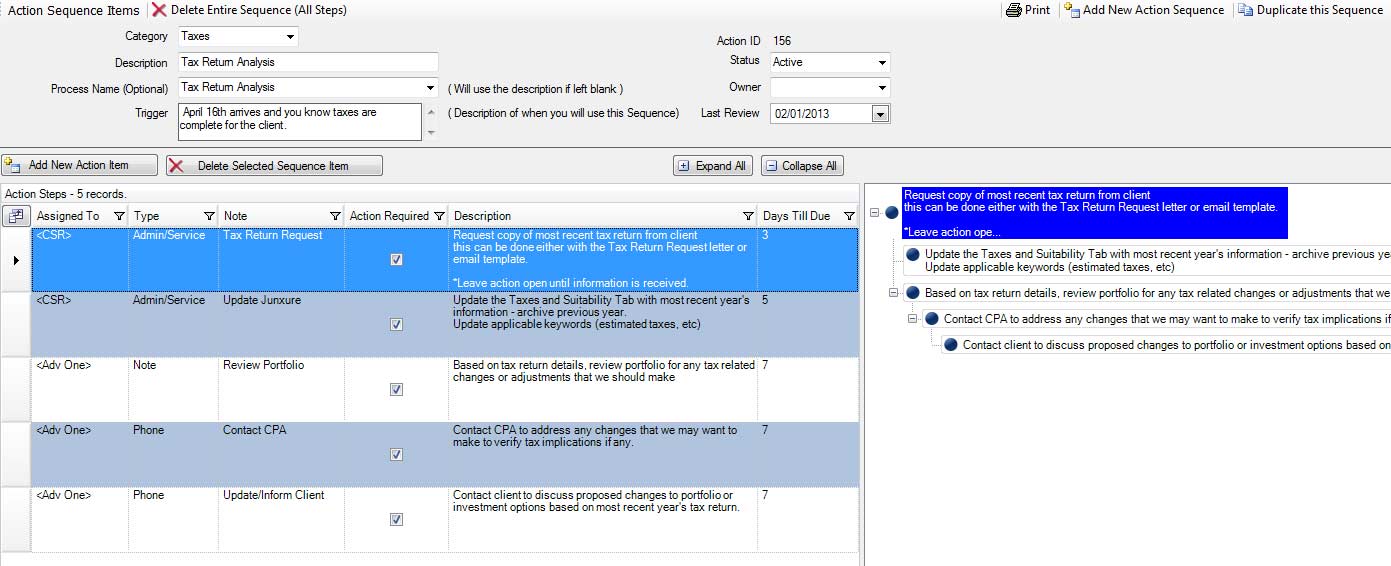Click the red X Delete Entire Sequence icon
The height and width of the screenshot is (566, 1391).
(x=159, y=10)
